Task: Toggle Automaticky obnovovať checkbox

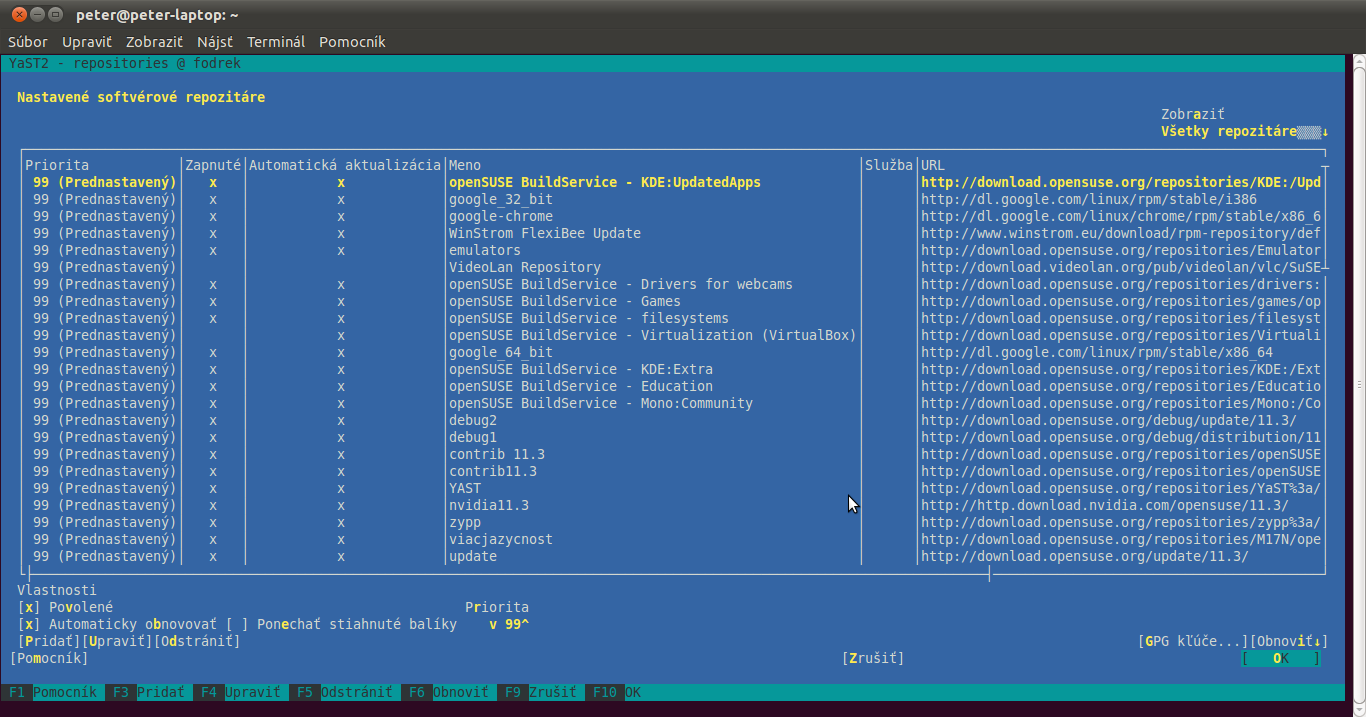Action: (x=29, y=624)
